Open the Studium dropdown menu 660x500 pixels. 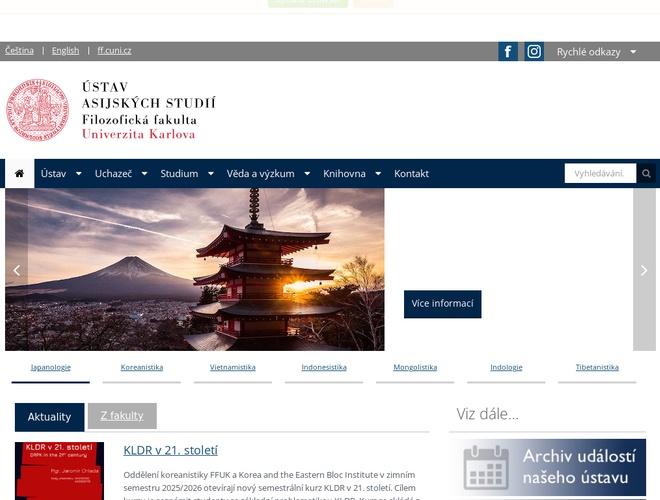186,173
